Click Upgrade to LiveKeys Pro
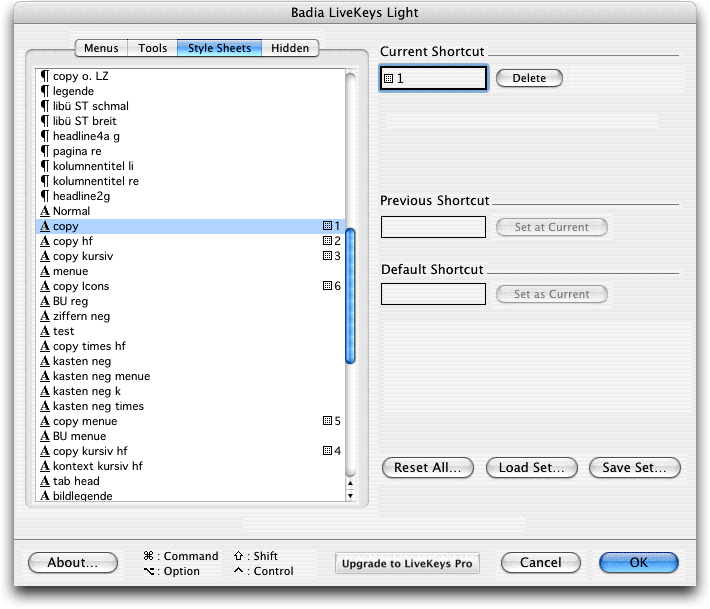The height and width of the screenshot is (609, 710). point(407,563)
